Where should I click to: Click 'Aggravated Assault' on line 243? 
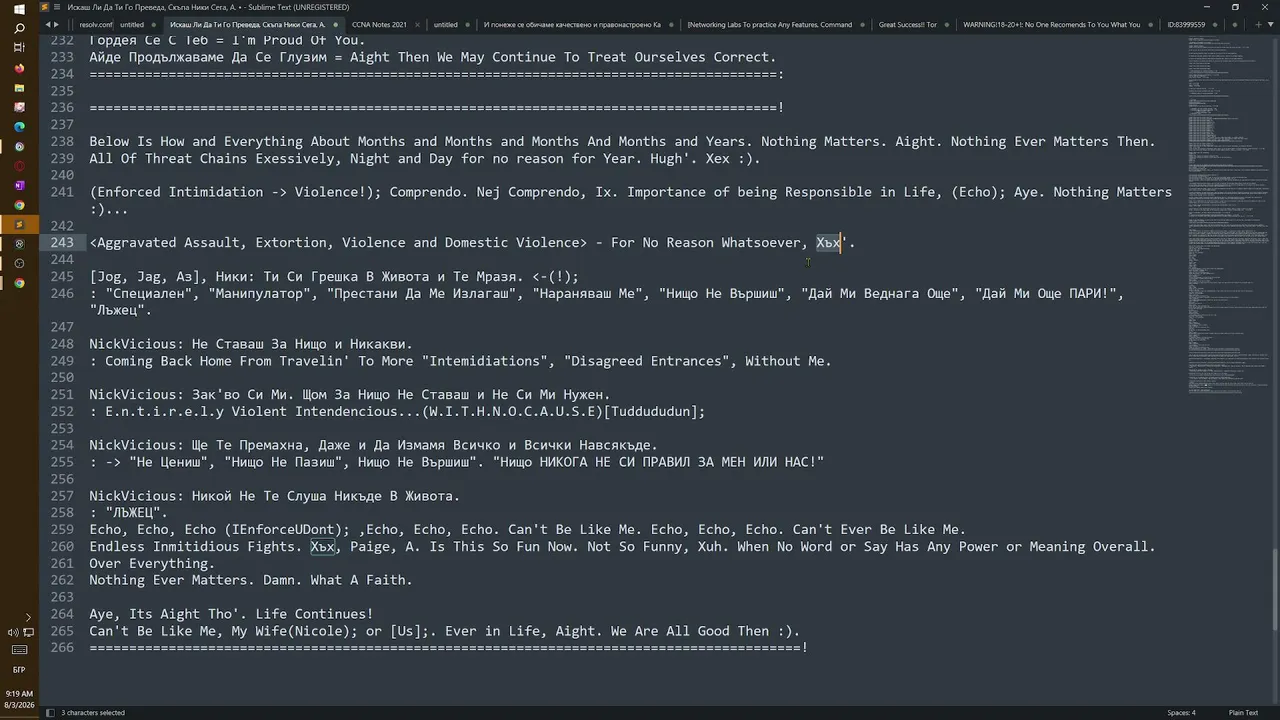168,243
